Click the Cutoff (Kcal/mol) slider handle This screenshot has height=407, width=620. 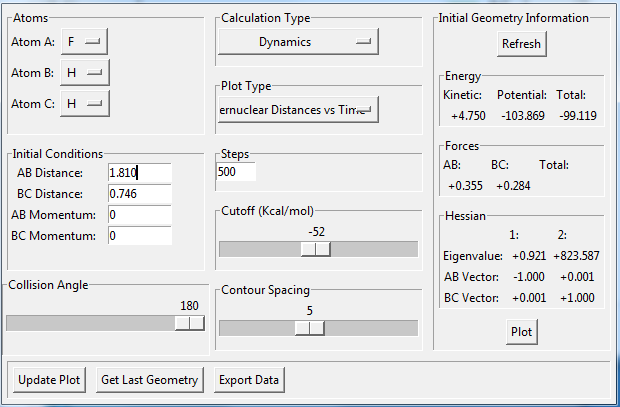tap(316, 249)
